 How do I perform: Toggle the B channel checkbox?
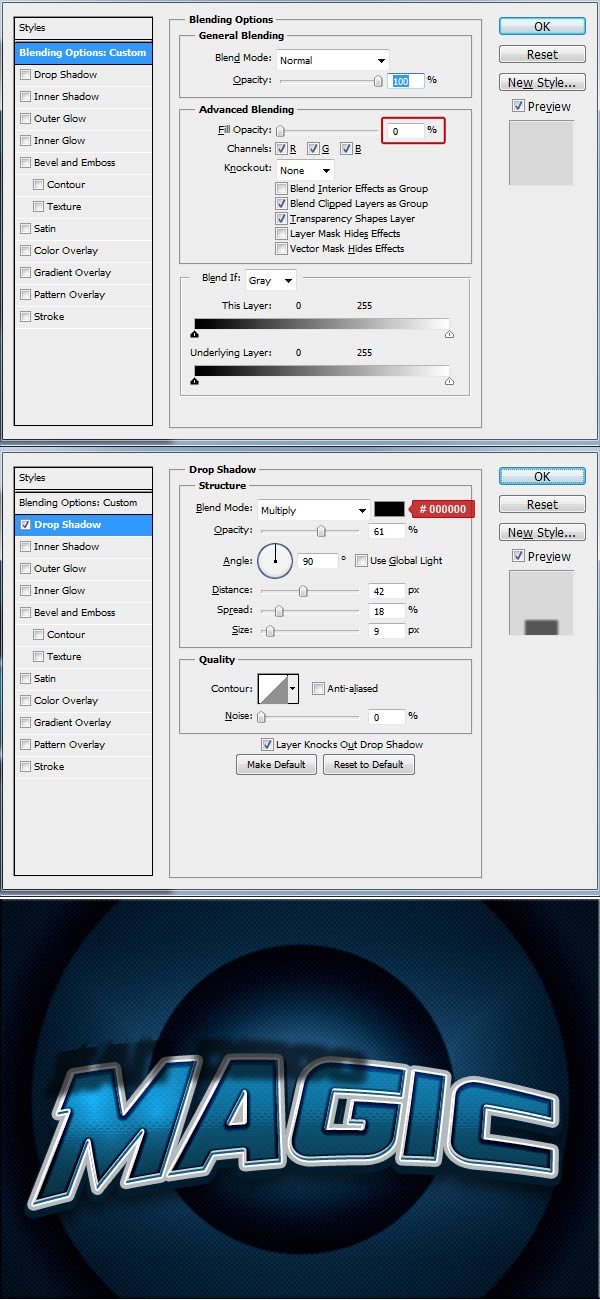pos(345,149)
